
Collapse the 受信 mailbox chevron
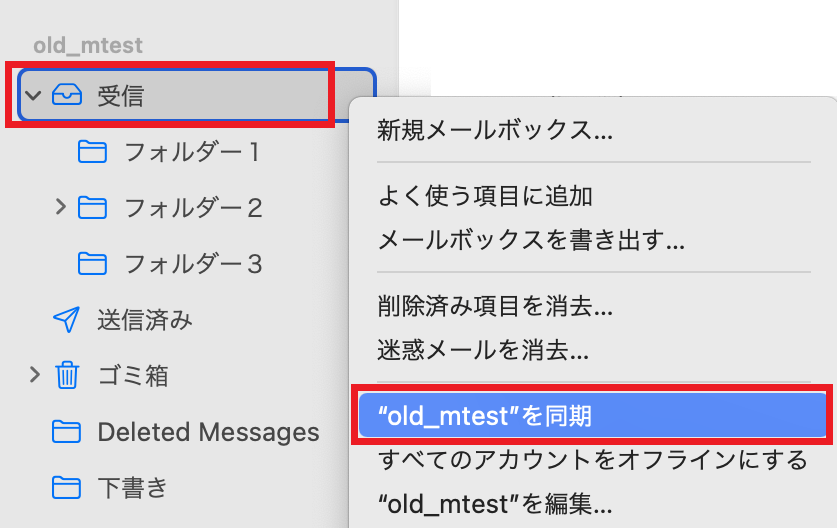coord(33,96)
